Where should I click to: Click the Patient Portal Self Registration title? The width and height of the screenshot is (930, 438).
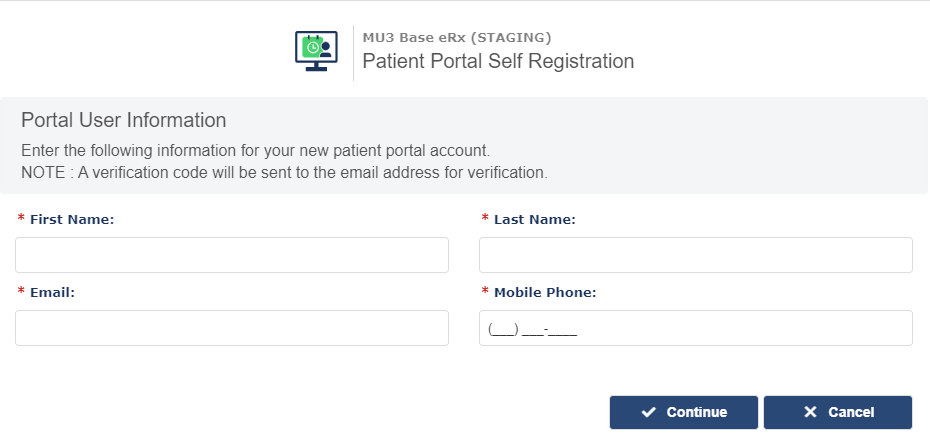tap(498, 61)
